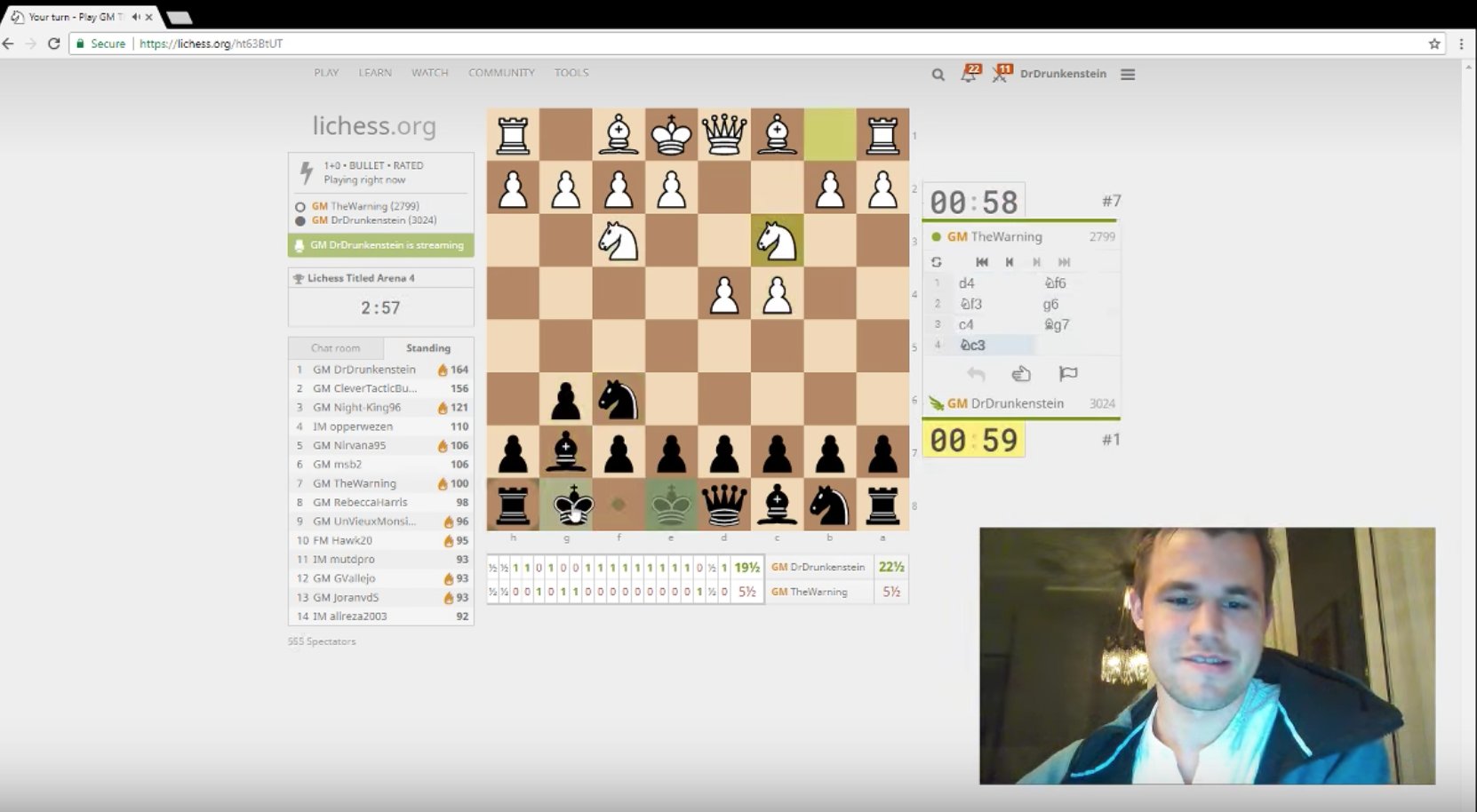Screen dimensions: 1477x812
Task: Click the white pawn on d4
Action: (x=724, y=294)
